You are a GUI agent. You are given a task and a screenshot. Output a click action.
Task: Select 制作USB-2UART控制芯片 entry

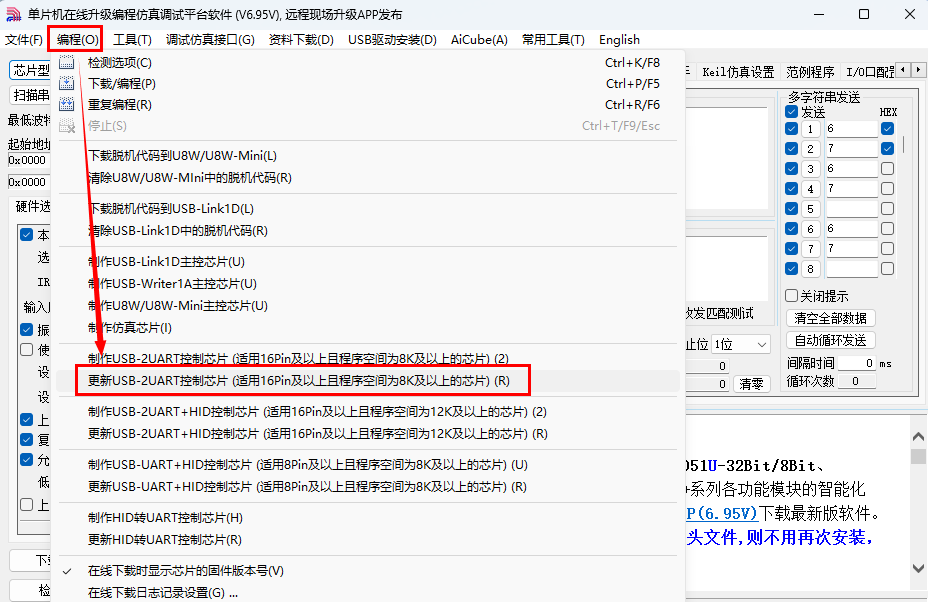coord(368,358)
